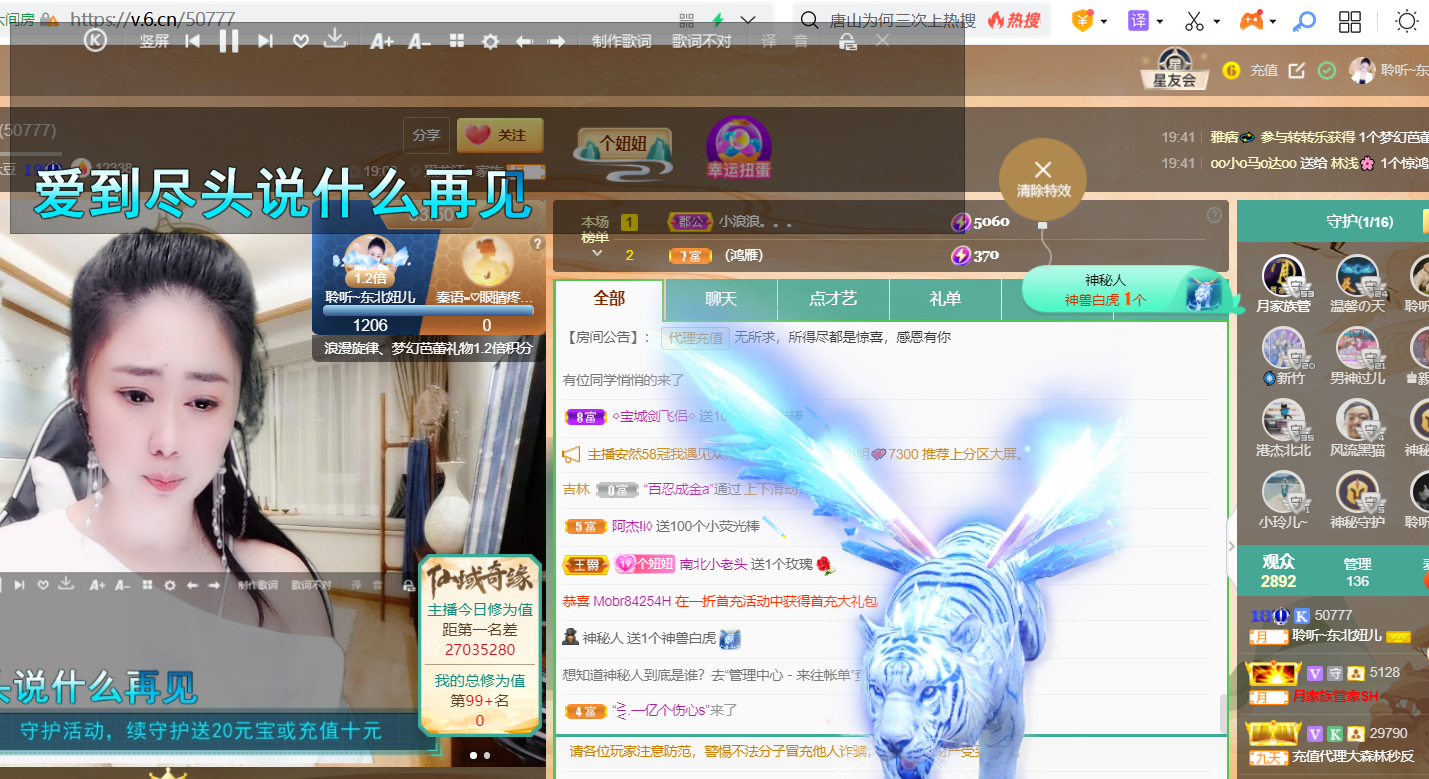Click purple 译 translate extension icon
This screenshot has width=1429, height=779.
[x=1138, y=20]
